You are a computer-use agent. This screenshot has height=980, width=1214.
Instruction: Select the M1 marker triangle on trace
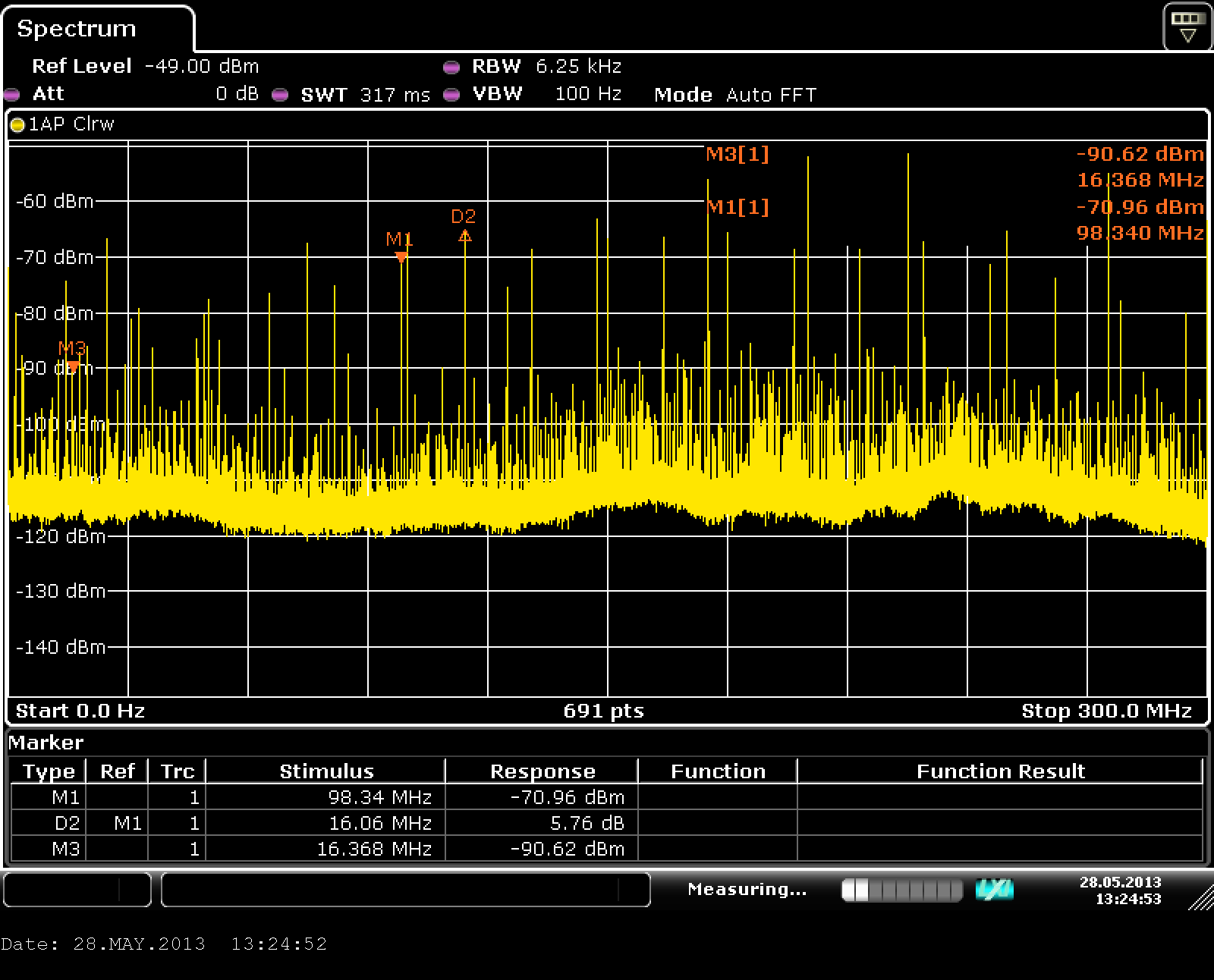click(401, 258)
